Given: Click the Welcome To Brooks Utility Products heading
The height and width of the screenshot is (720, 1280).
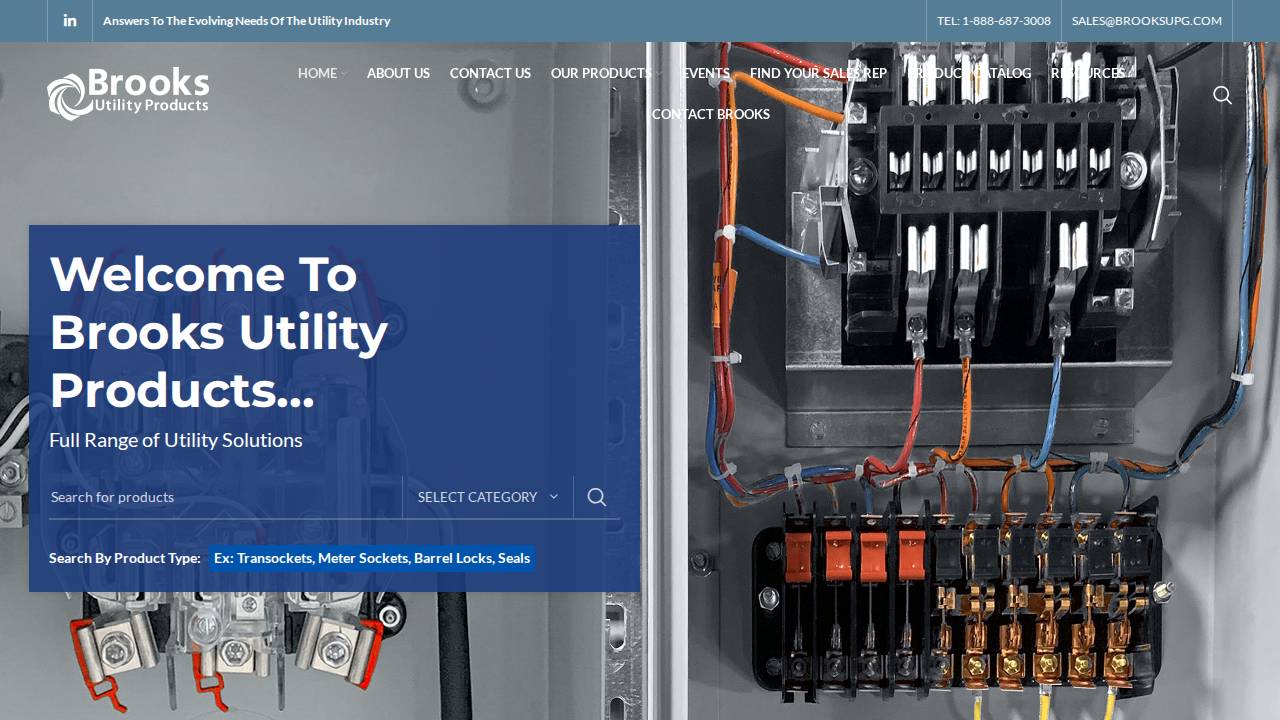Looking at the screenshot, I should (x=219, y=332).
